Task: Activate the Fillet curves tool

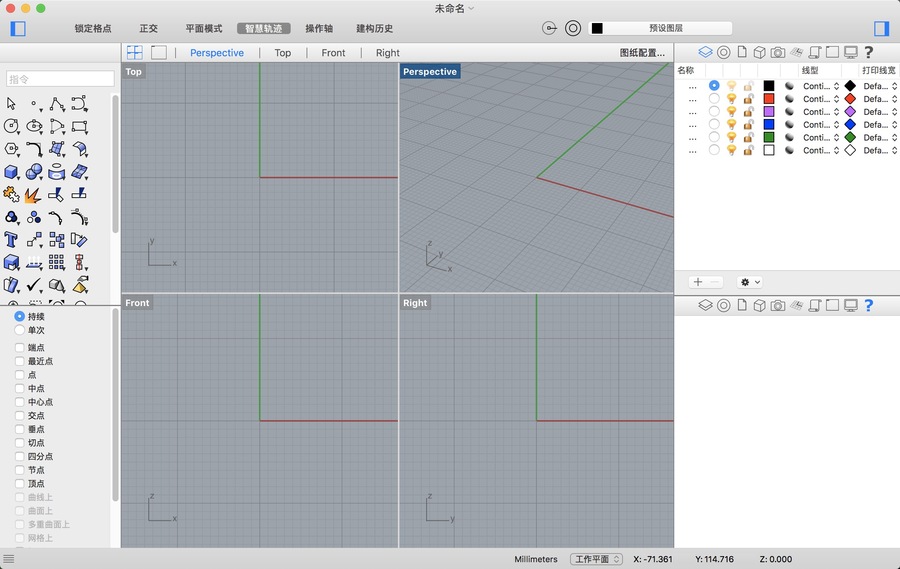Action: (x=34, y=149)
